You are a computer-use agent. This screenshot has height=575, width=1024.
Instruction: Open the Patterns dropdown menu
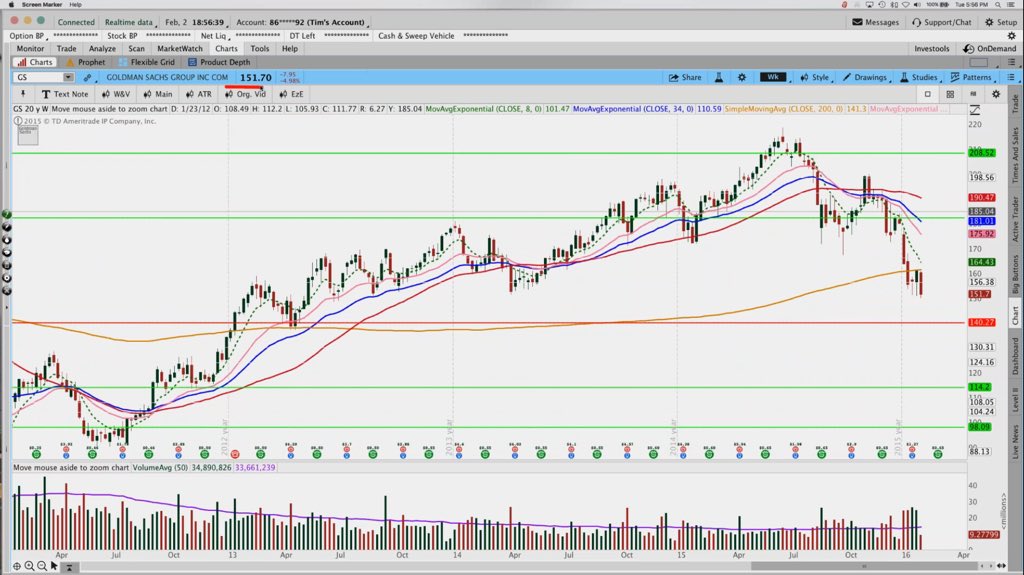click(971, 77)
